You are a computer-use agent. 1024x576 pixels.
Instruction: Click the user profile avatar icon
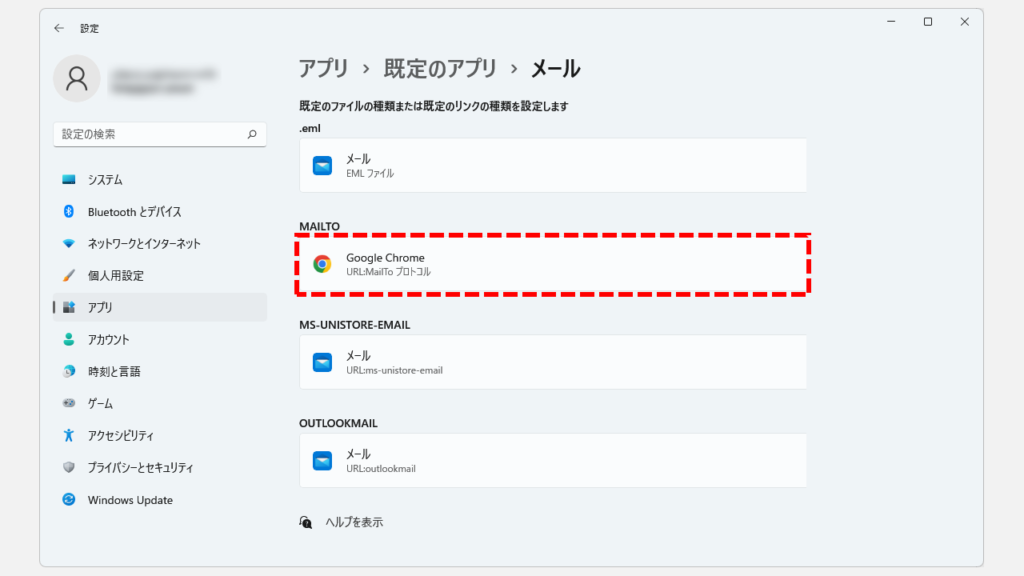coord(77,79)
